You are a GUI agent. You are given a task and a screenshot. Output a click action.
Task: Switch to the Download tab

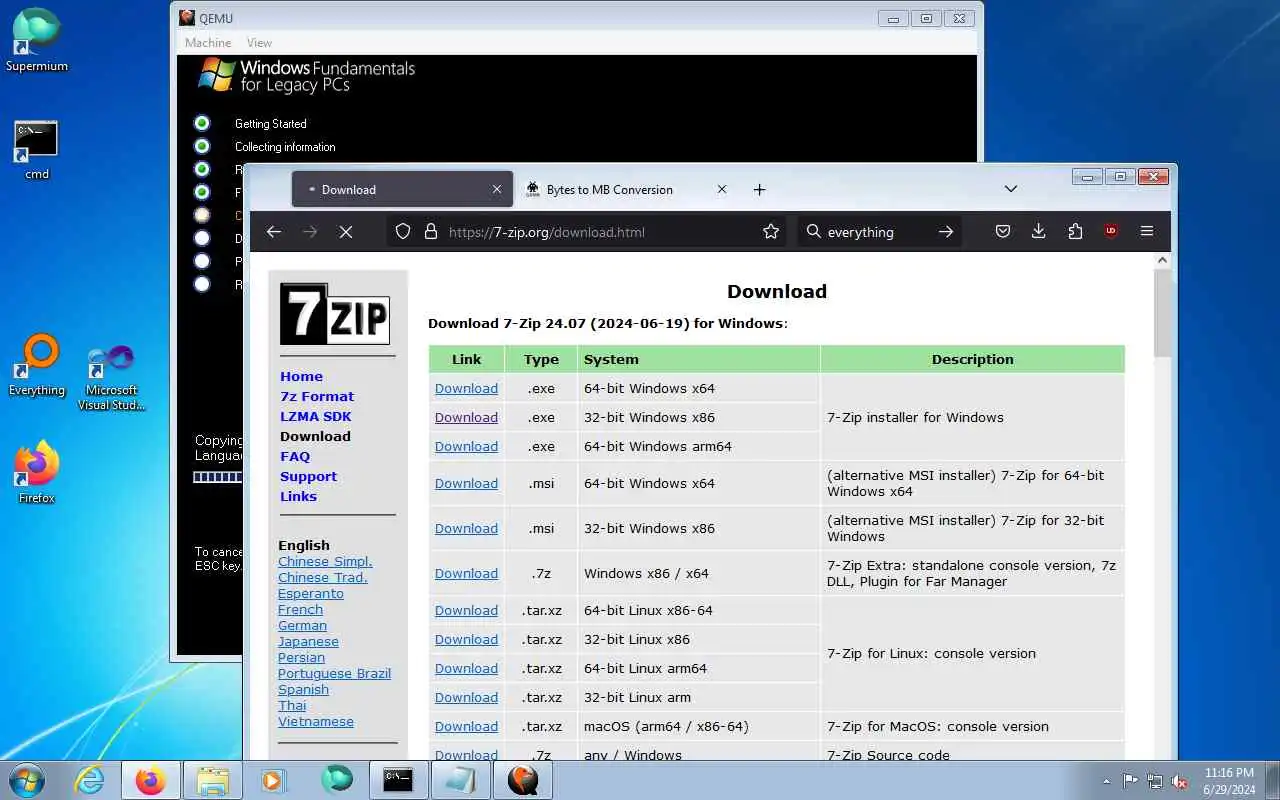tap(402, 189)
